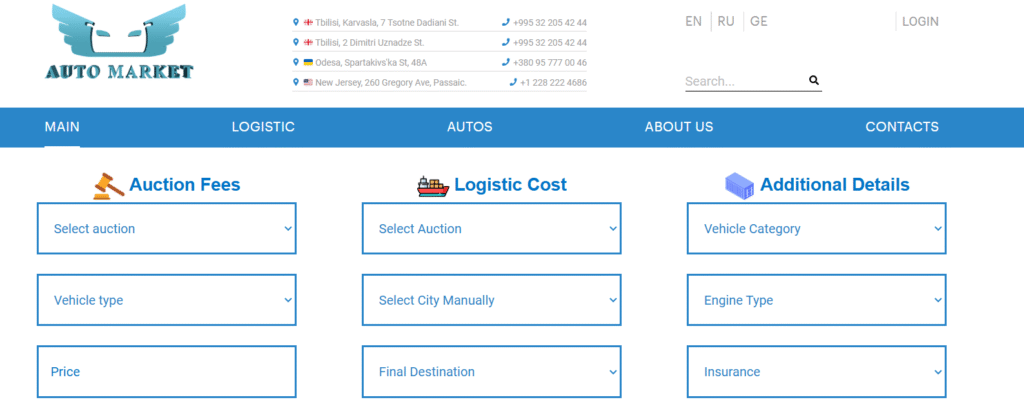The width and height of the screenshot is (1024, 420).
Task: Open the Select City Manually dropdown
Action: (x=491, y=300)
